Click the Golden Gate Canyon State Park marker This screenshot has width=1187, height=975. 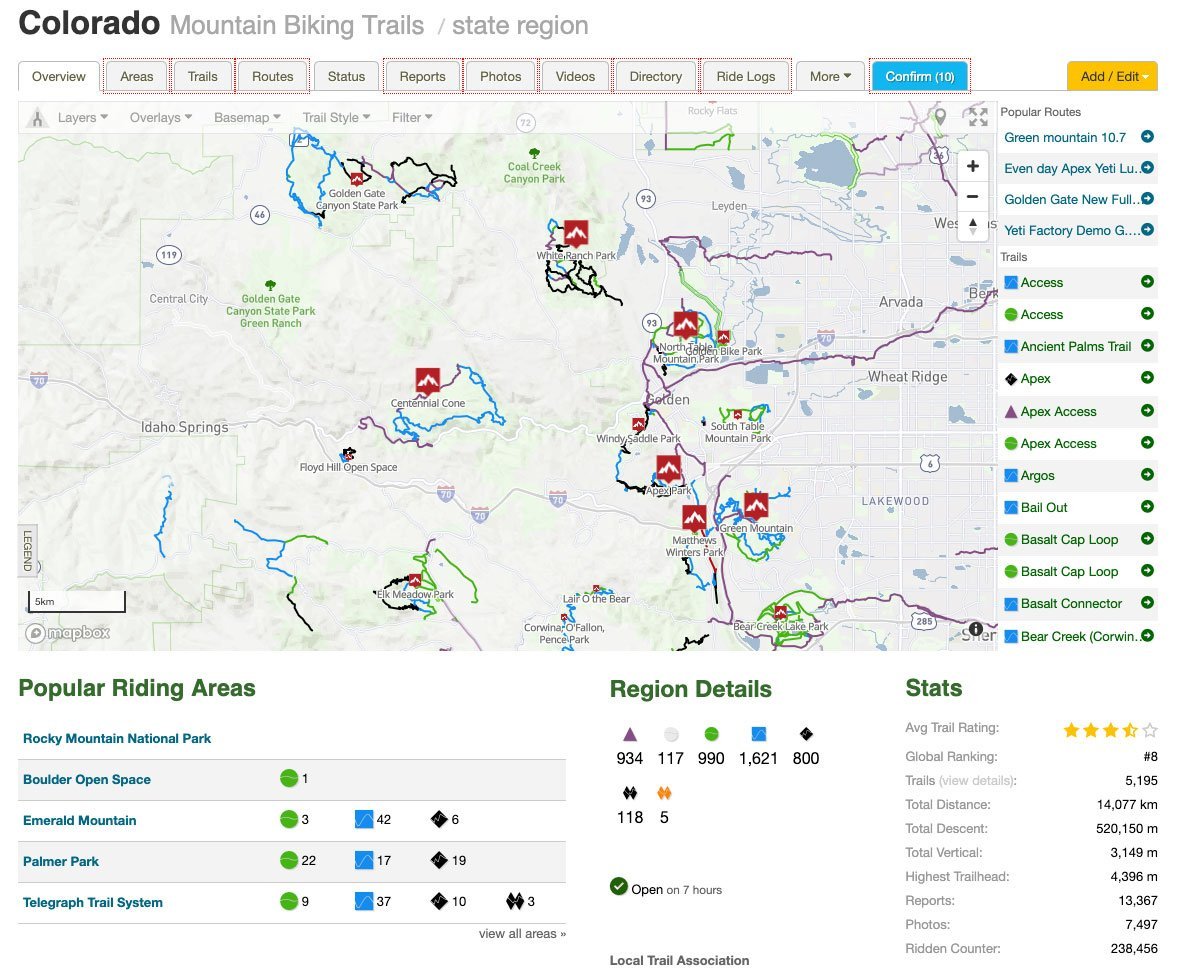[357, 179]
